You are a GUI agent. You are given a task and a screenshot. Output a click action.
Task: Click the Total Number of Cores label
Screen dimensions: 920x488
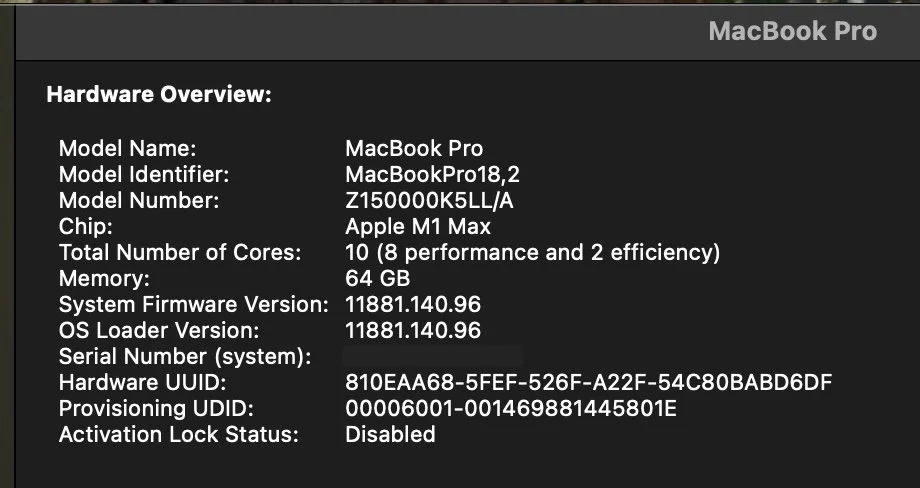pos(180,252)
